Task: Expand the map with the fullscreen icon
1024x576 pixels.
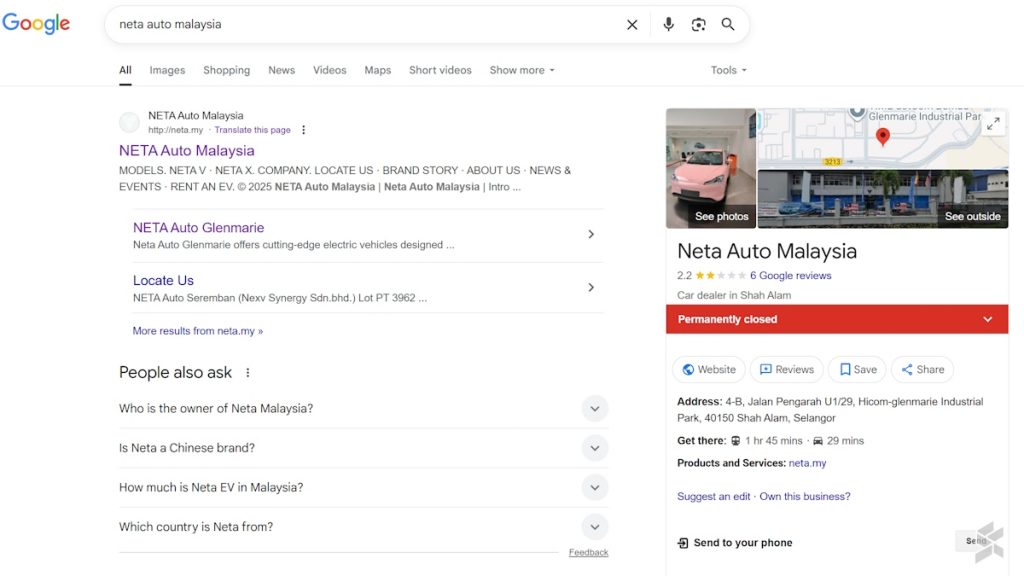Action: 993,124
